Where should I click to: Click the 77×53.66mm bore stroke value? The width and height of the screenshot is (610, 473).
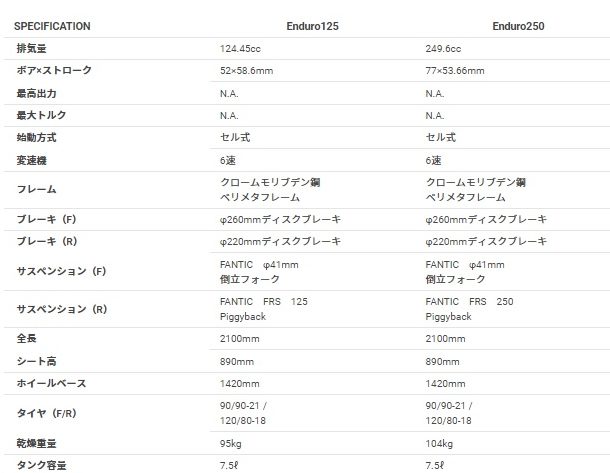coord(455,71)
